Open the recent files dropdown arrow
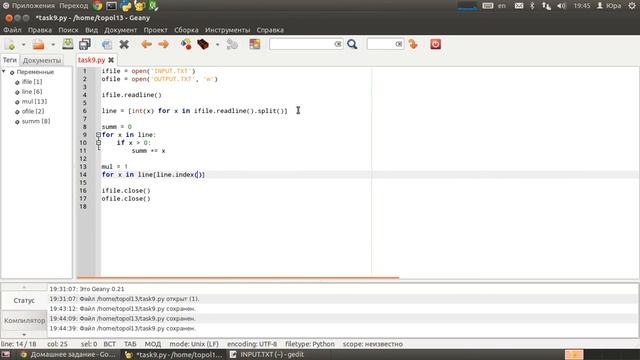The height and width of the screenshot is (360, 640). point(53,44)
